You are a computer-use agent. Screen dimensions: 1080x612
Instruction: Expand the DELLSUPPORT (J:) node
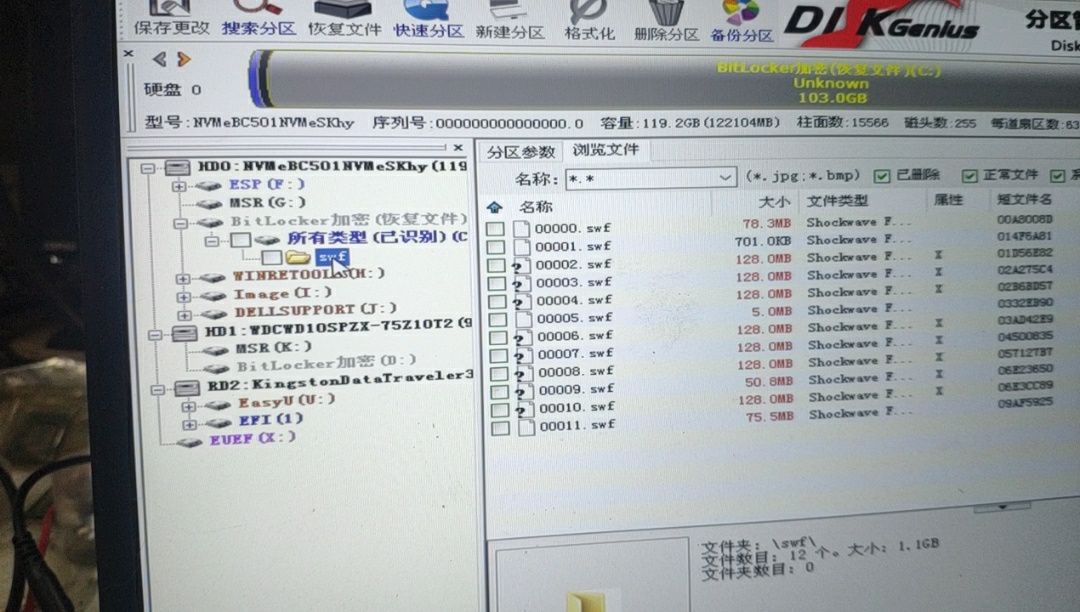[x=185, y=315]
